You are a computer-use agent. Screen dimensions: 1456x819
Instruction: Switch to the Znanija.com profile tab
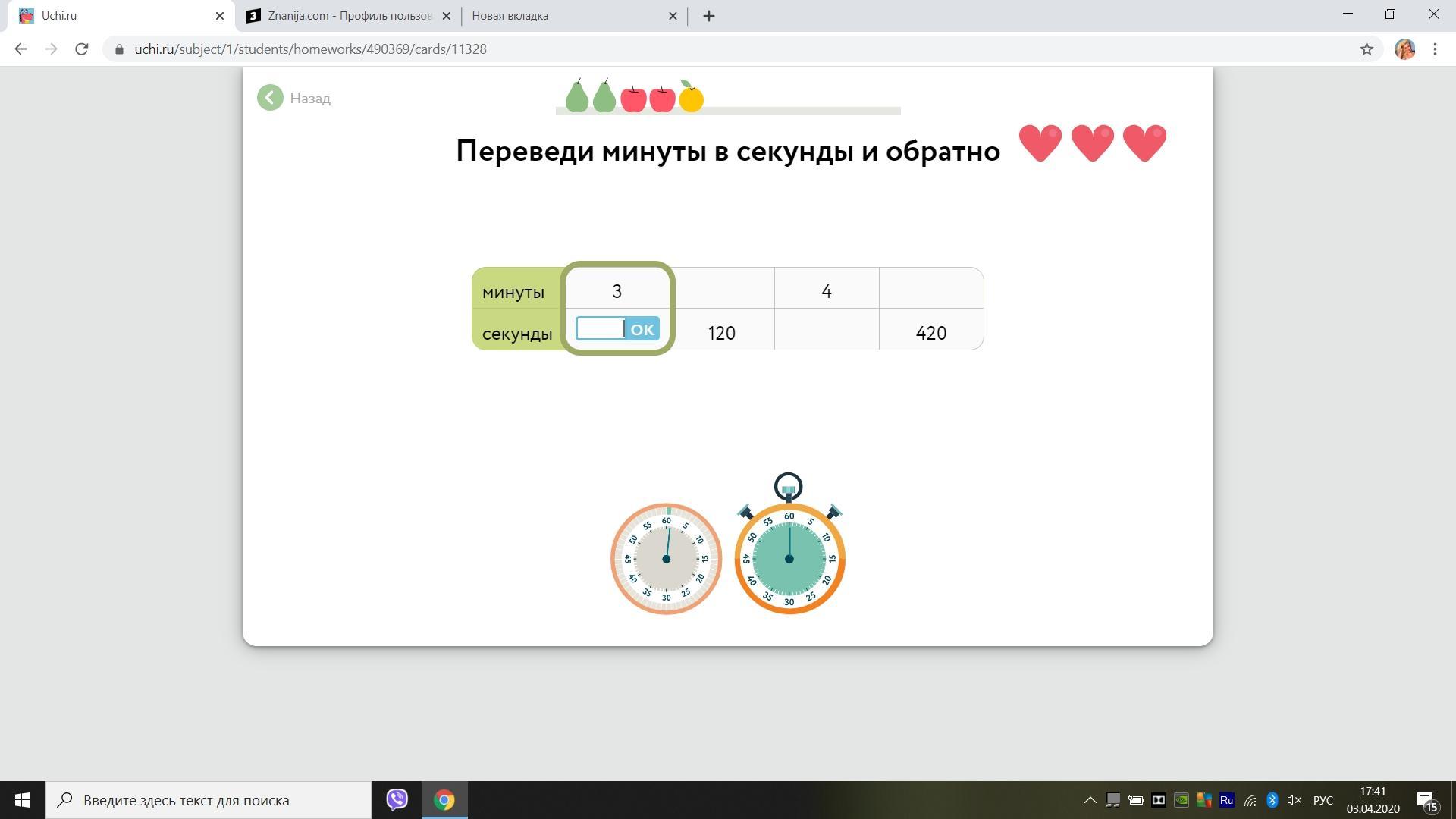point(349,15)
